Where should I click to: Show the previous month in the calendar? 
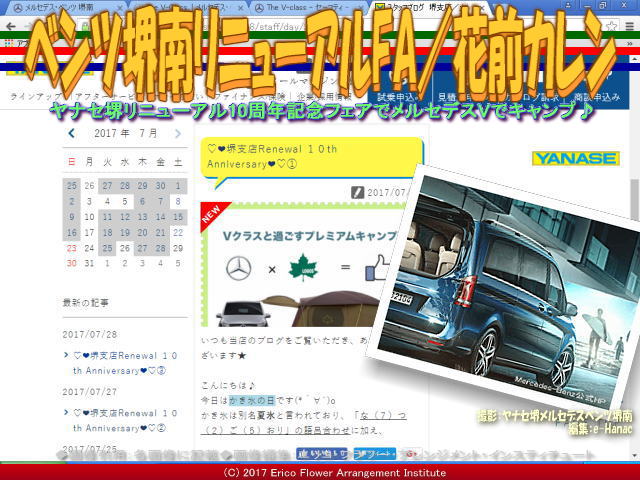pos(72,133)
